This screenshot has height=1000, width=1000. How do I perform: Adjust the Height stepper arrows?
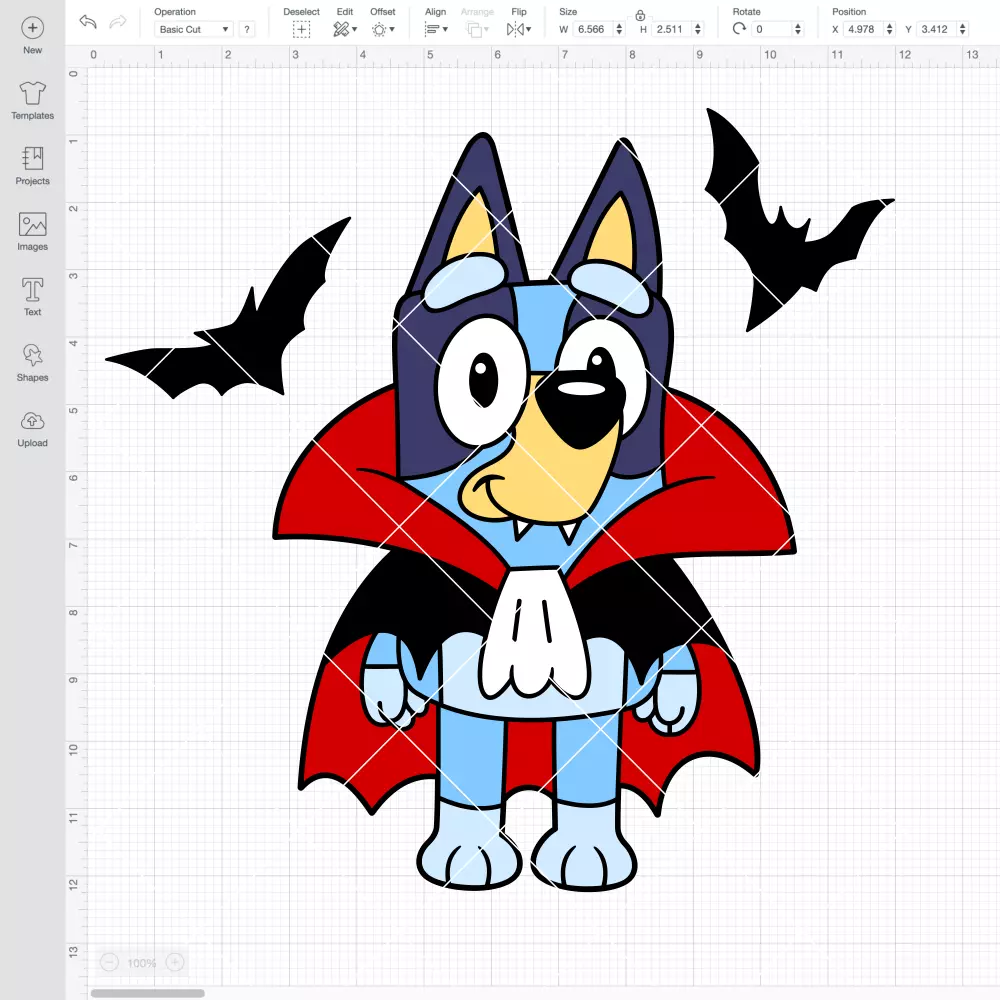(x=698, y=29)
